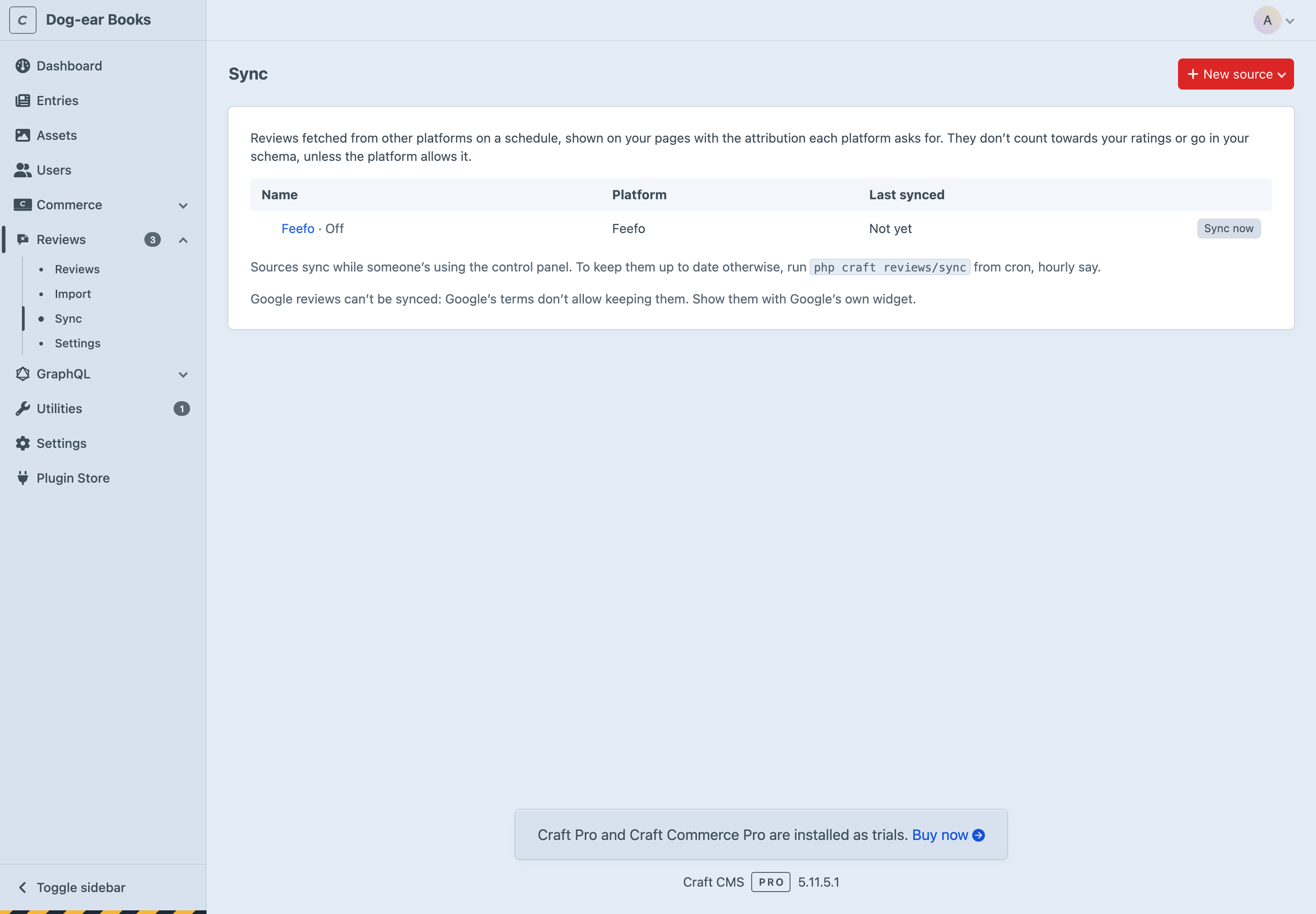Click the site logo 'C' icon

click(22, 20)
